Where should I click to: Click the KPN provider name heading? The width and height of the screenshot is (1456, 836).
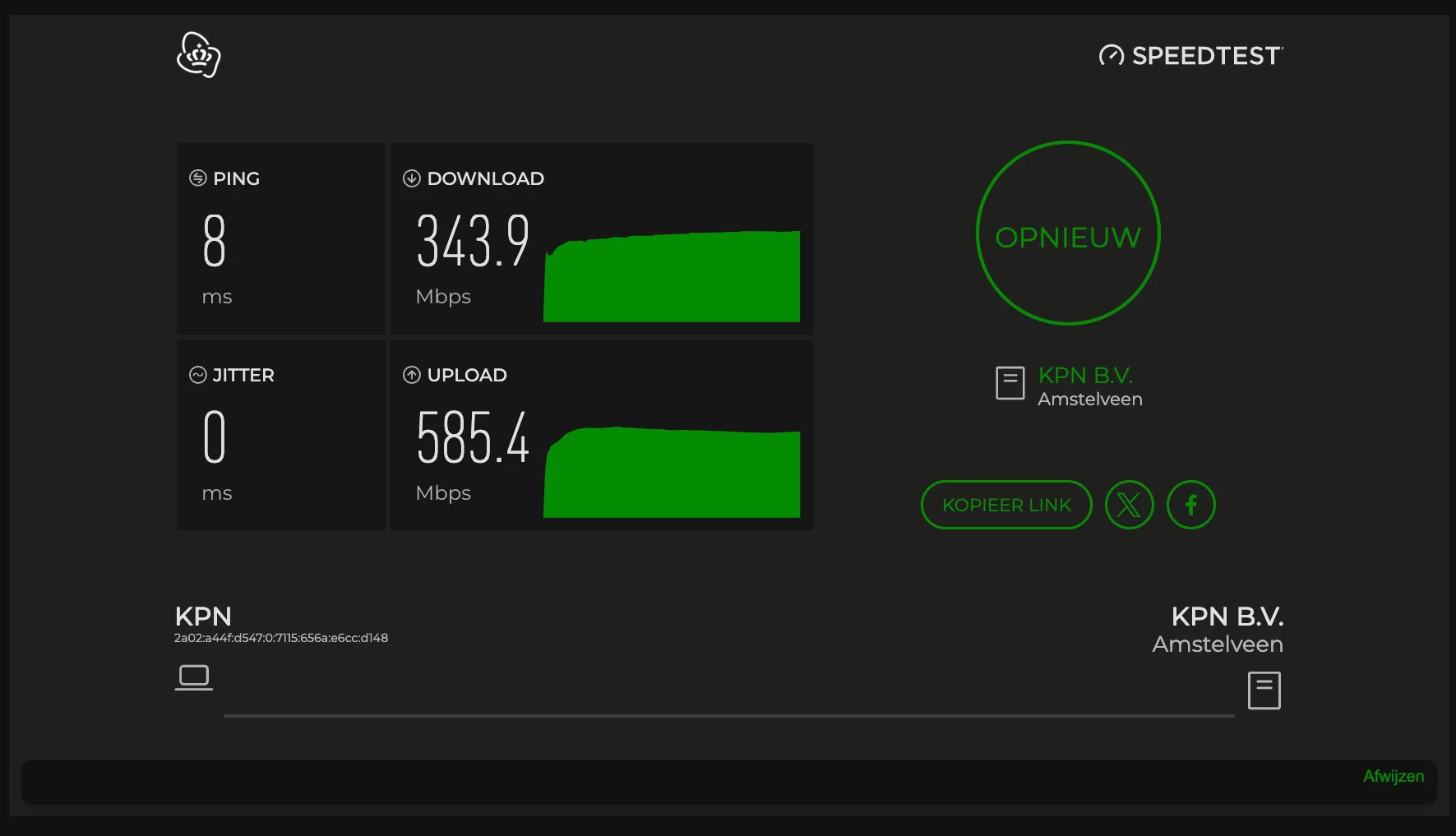[203, 617]
